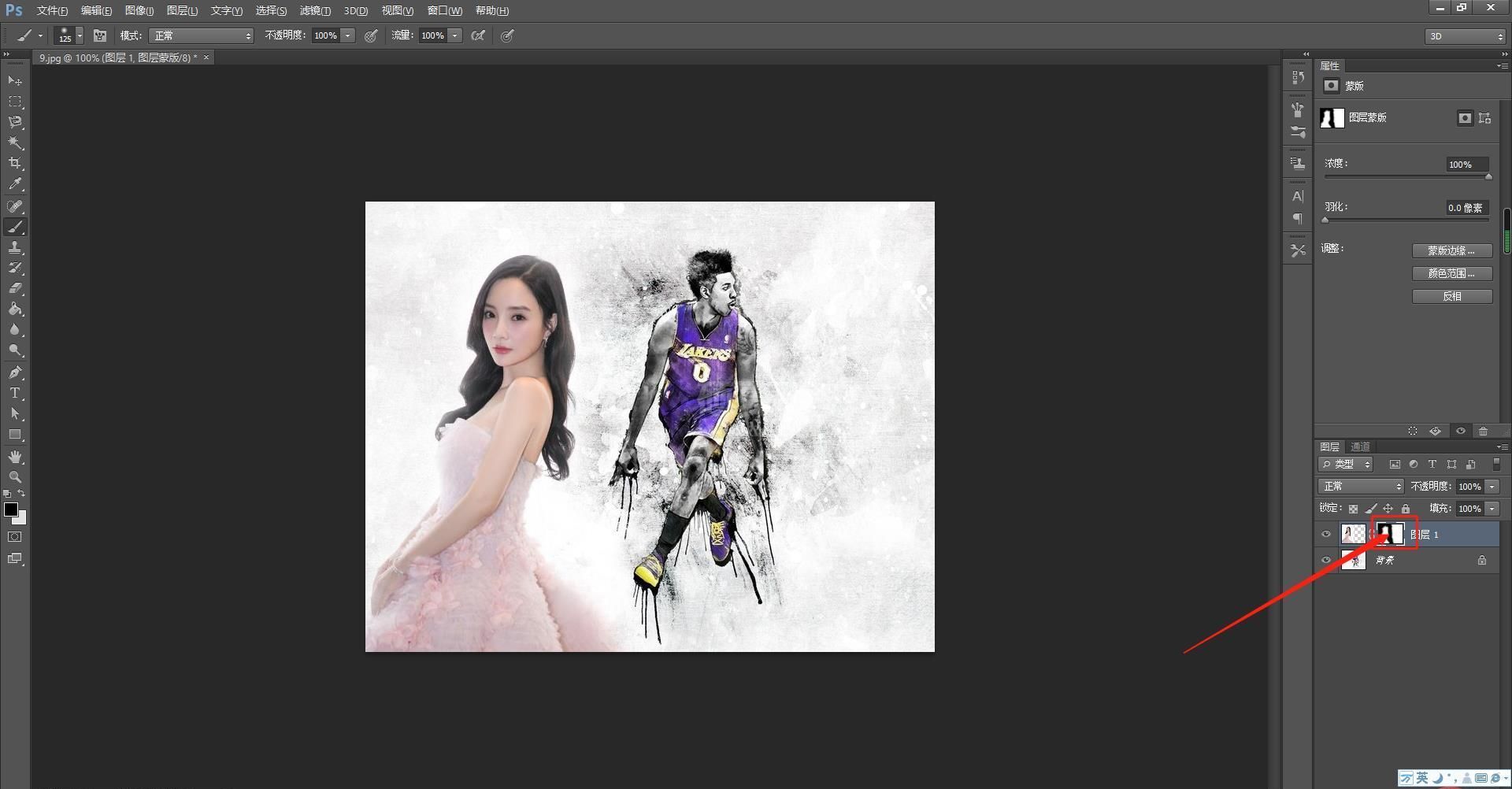
Task: Toggle lock transparent pixels
Action: (1353, 509)
